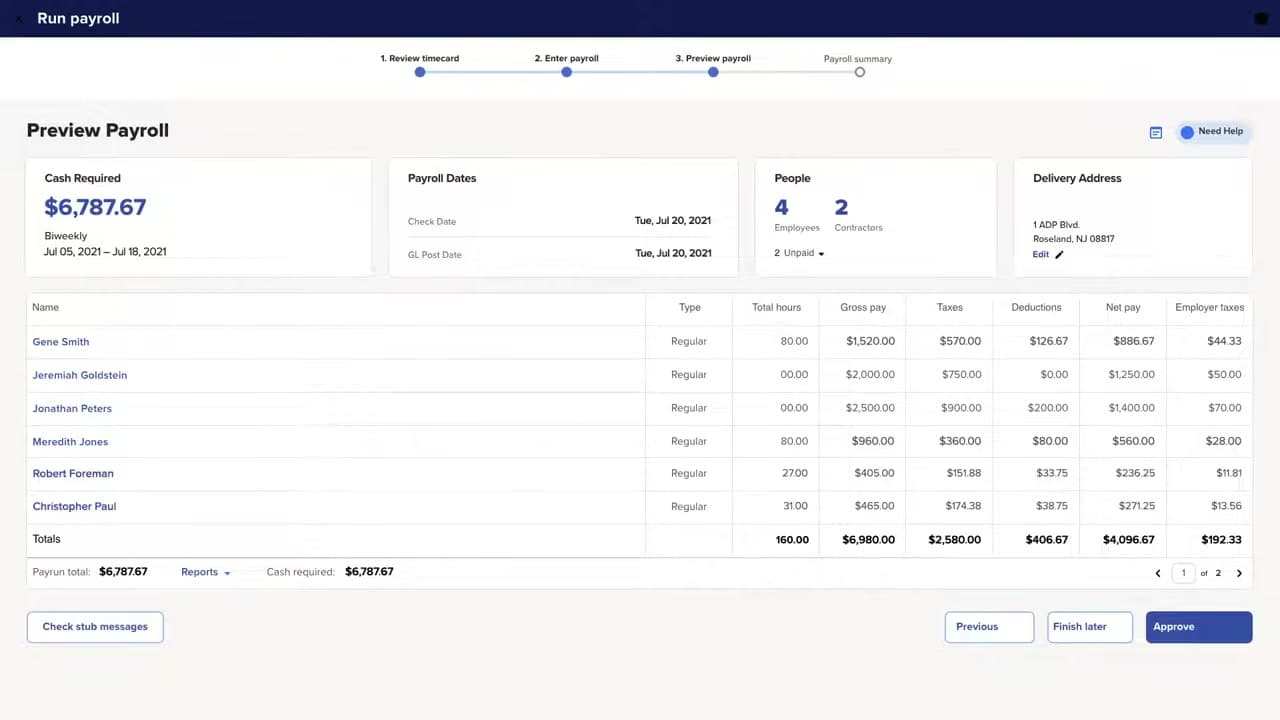Click the Gross pay column header
The width and height of the screenshot is (1280, 720).
[861, 308]
